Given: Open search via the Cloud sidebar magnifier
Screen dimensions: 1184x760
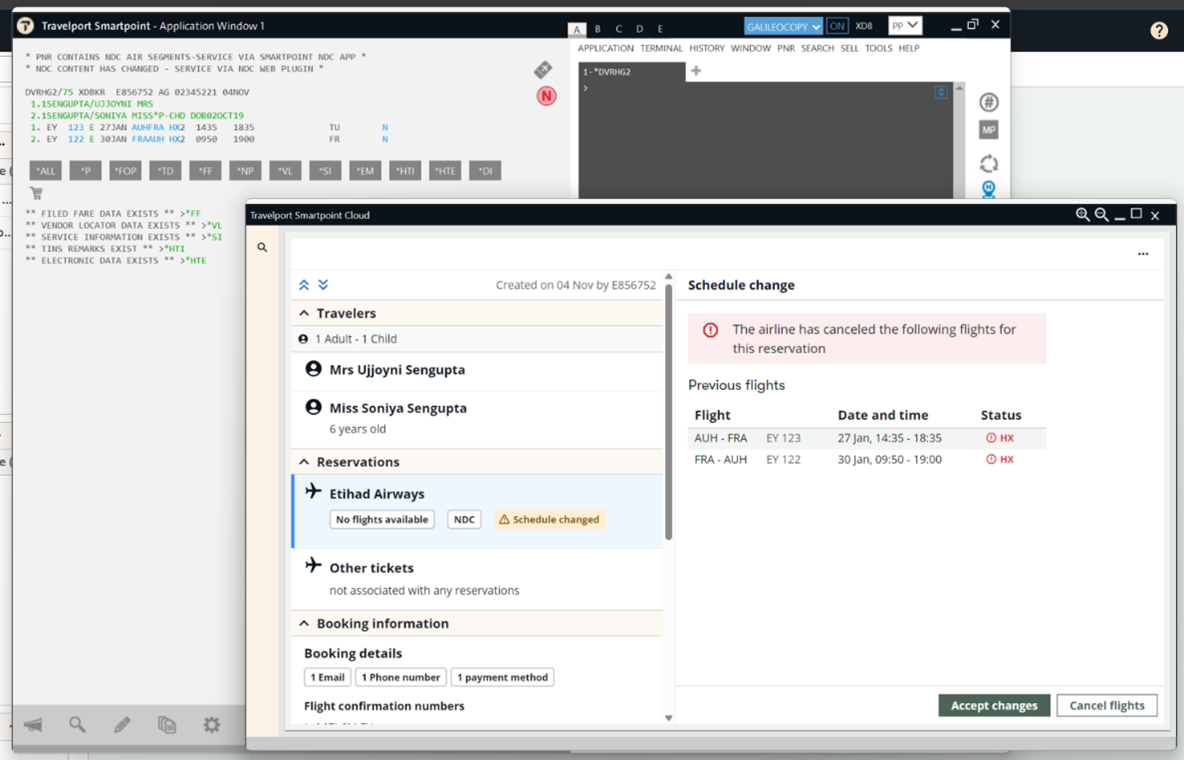Looking at the screenshot, I should [x=262, y=247].
